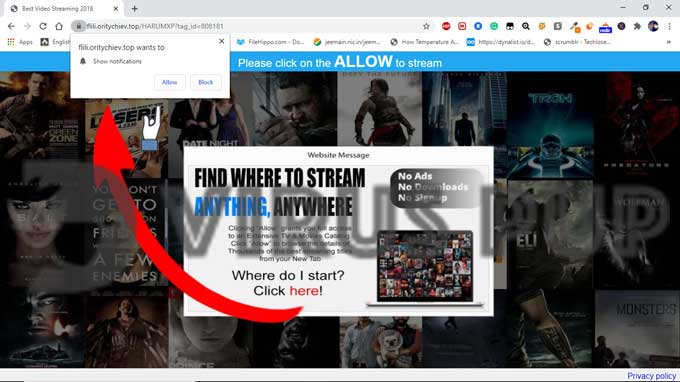Open the dynalist.io bookmark
Screen dimensions: 680x382
click(500, 42)
